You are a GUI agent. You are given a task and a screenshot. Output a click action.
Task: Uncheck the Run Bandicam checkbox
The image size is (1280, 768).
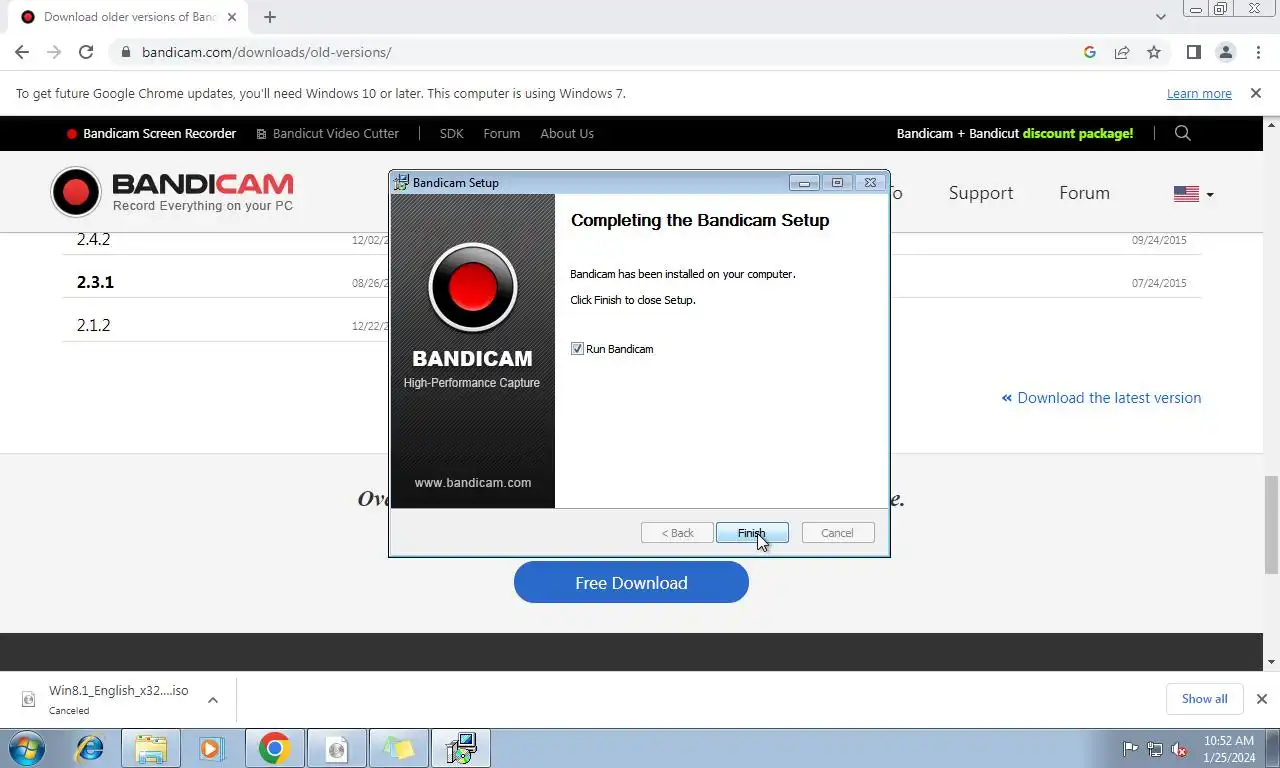point(577,349)
